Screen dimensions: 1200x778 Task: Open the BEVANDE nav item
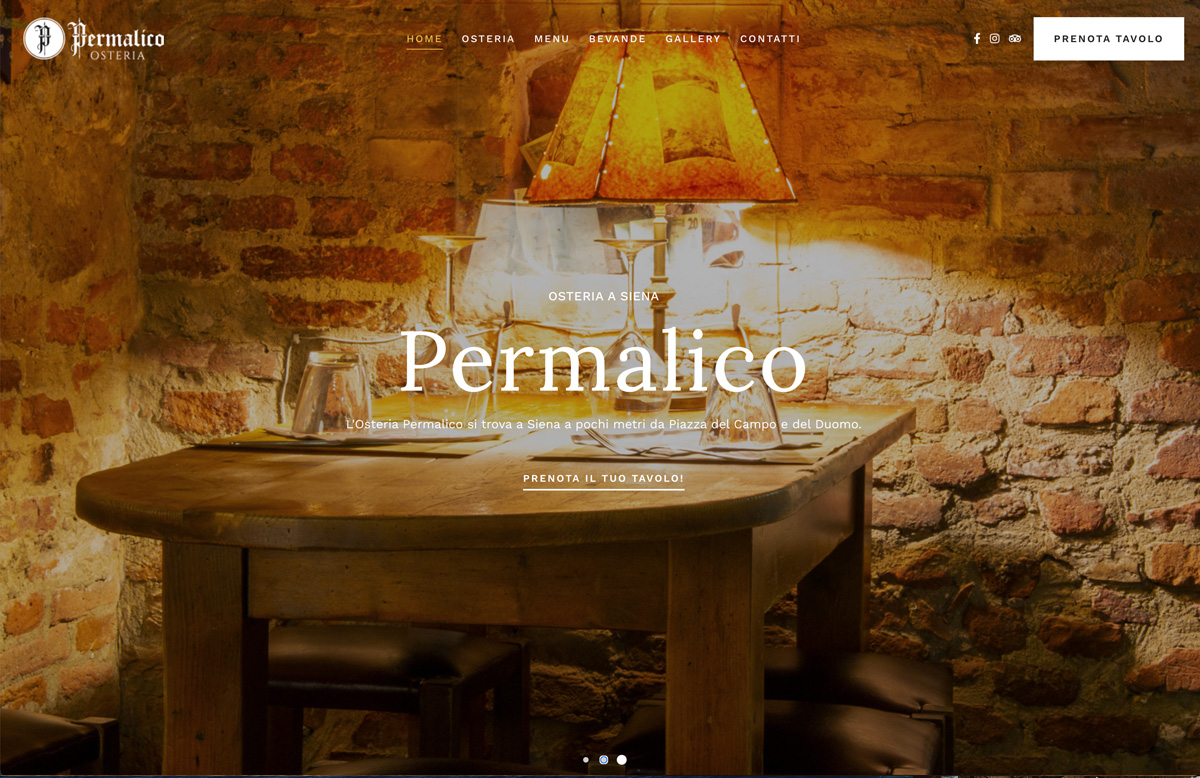click(617, 39)
